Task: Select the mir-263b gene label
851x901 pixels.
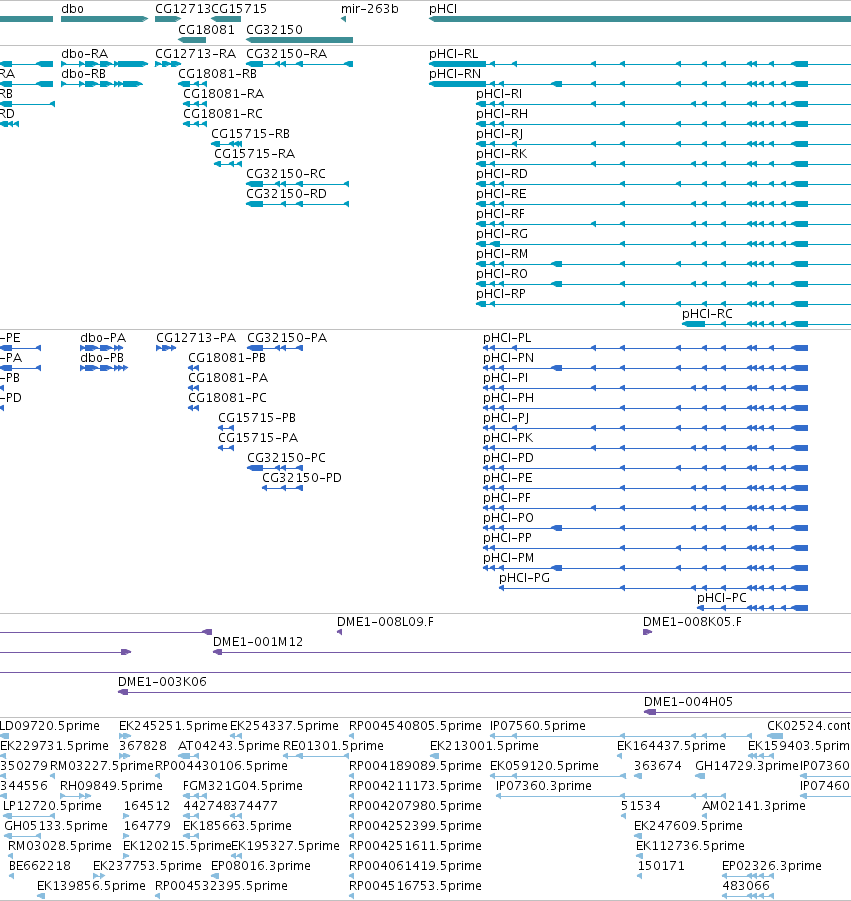Action: tap(369, 9)
